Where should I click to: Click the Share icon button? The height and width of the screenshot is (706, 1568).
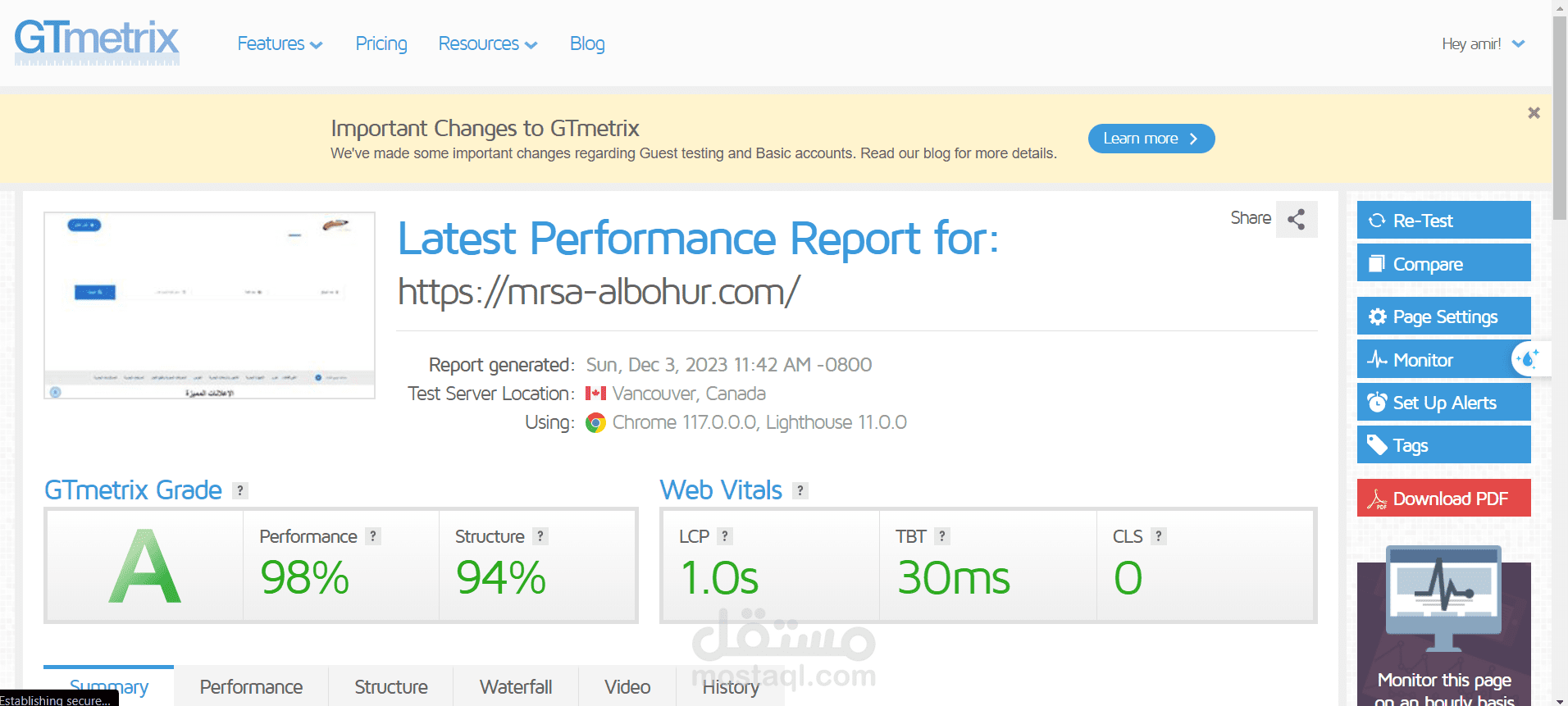coord(1296,219)
